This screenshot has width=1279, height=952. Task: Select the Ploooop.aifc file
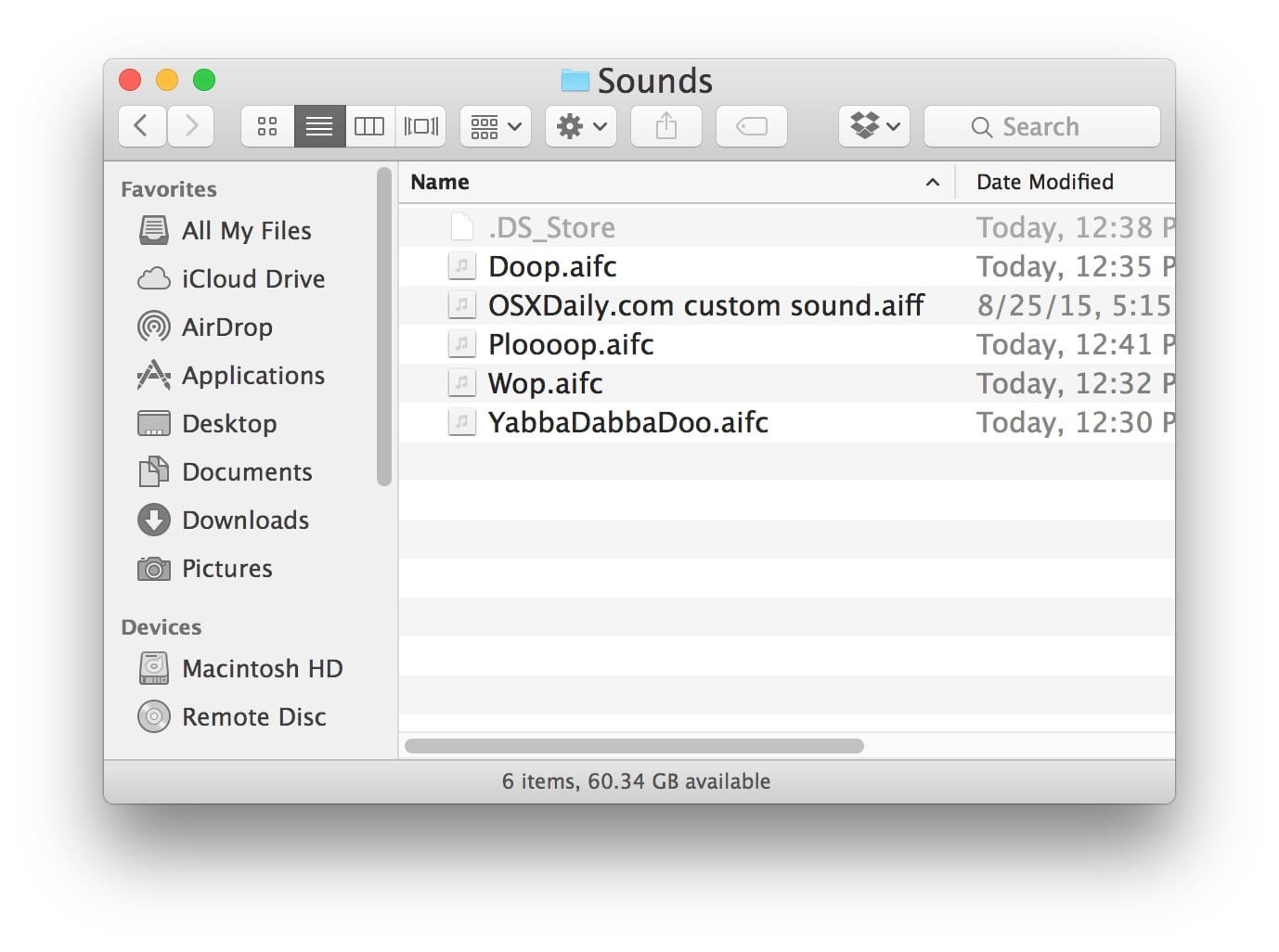787,344
